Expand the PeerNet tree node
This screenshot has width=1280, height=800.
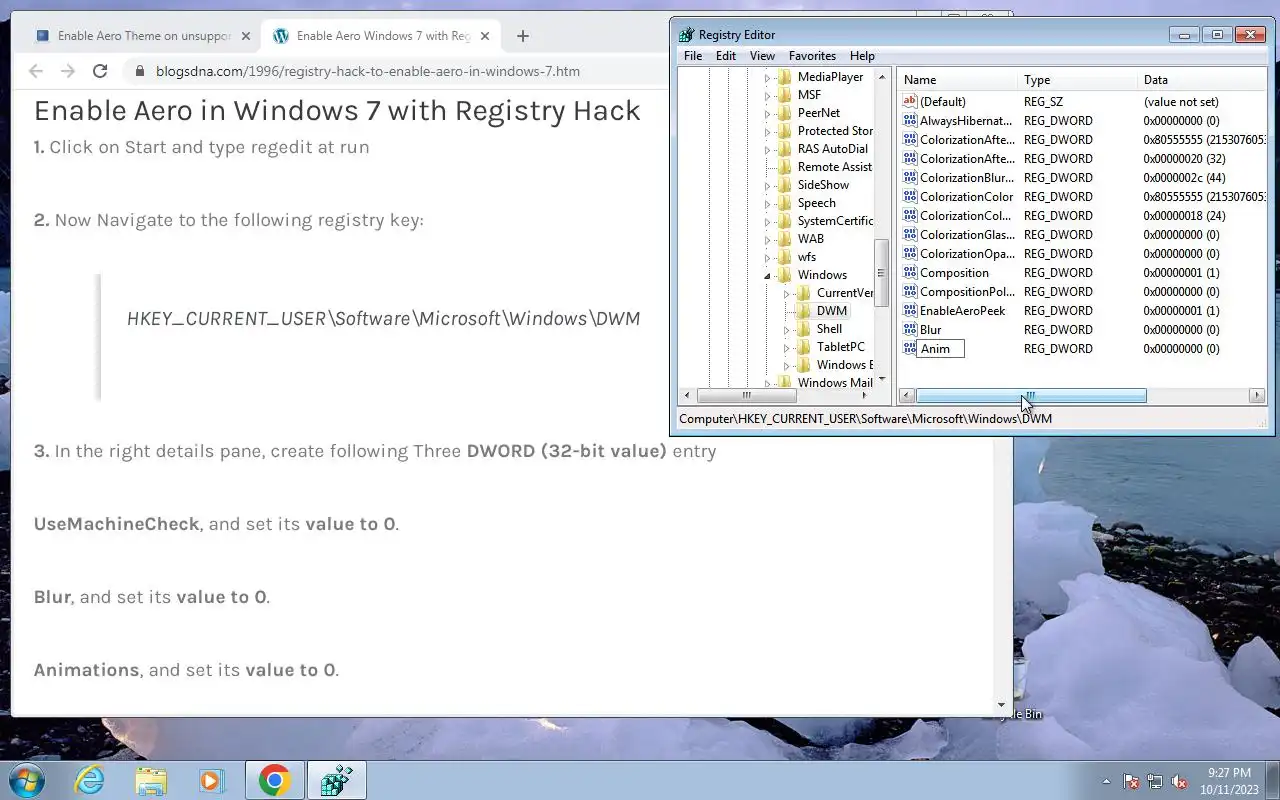coord(767,114)
